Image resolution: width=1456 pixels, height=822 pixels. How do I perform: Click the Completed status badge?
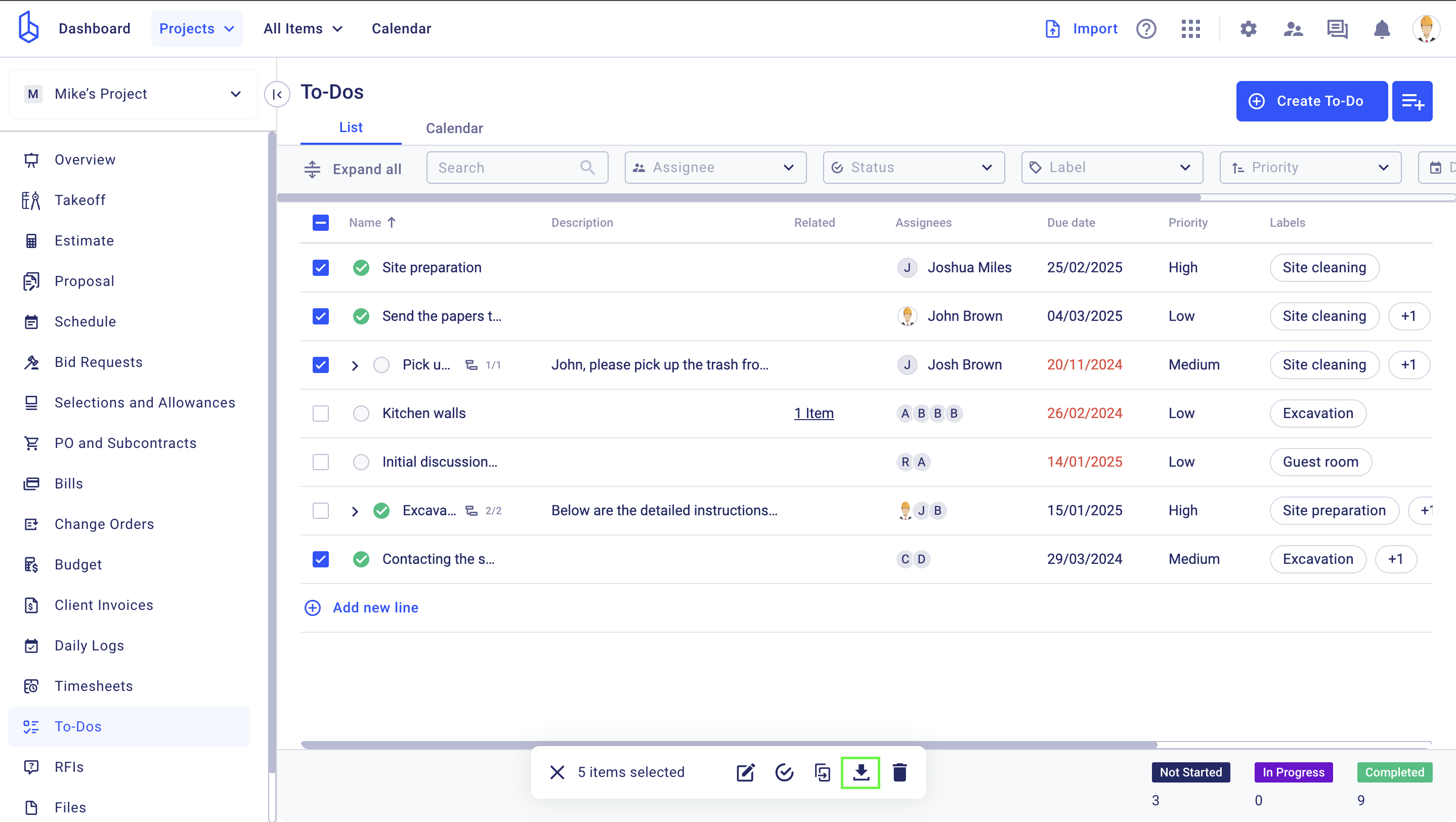[1394, 772]
